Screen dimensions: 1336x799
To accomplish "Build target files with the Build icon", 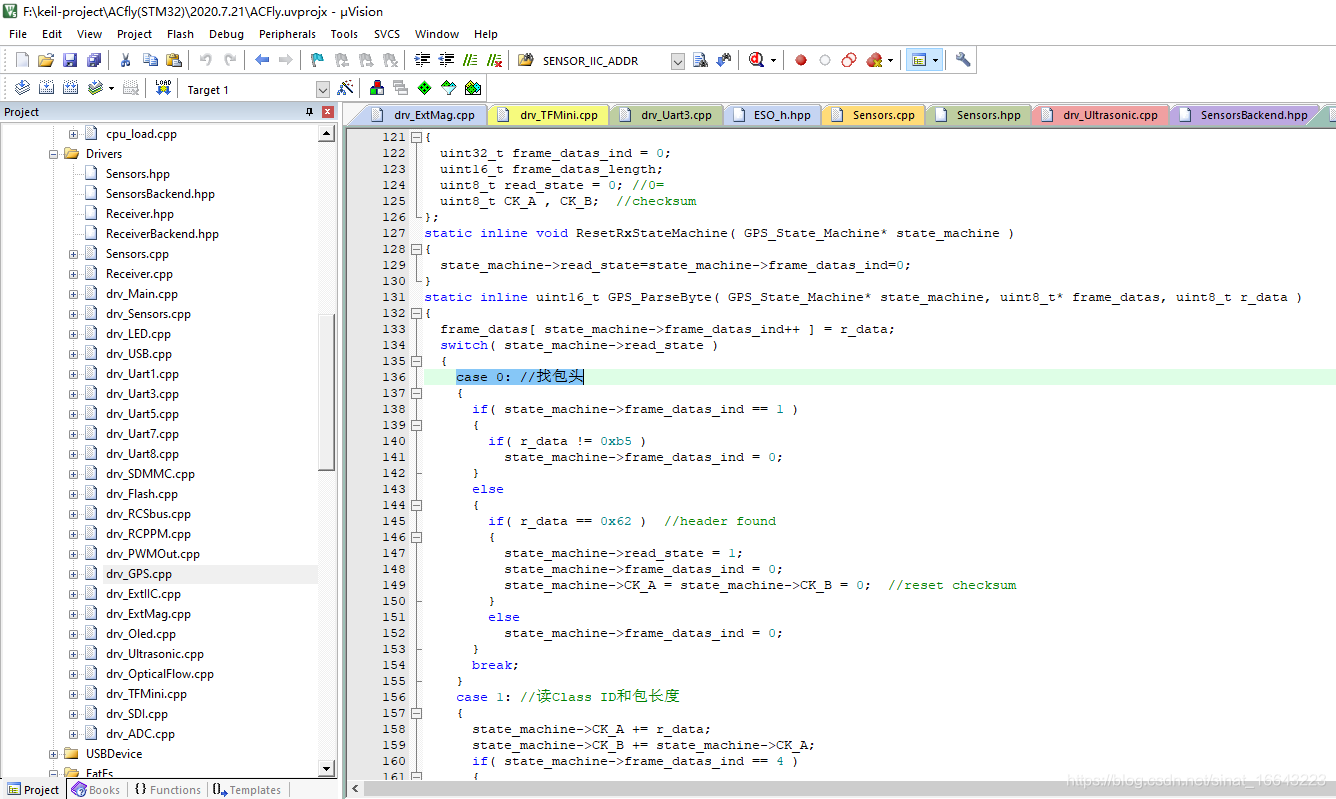I will 46,88.
